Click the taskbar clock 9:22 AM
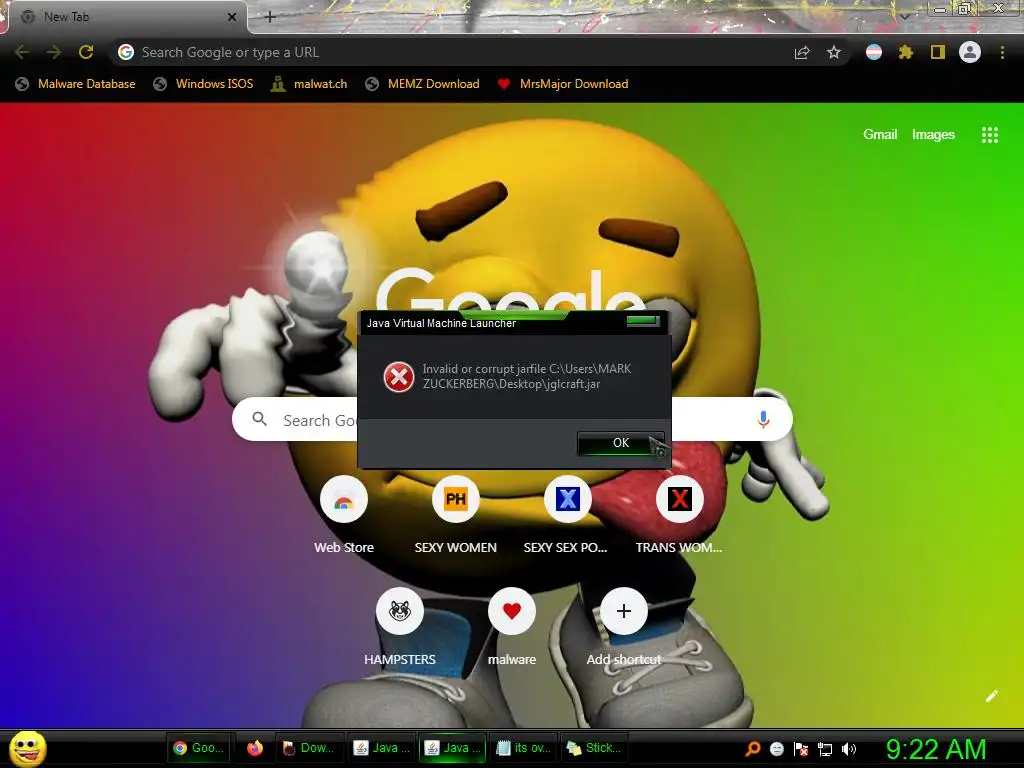 [936, 749]
